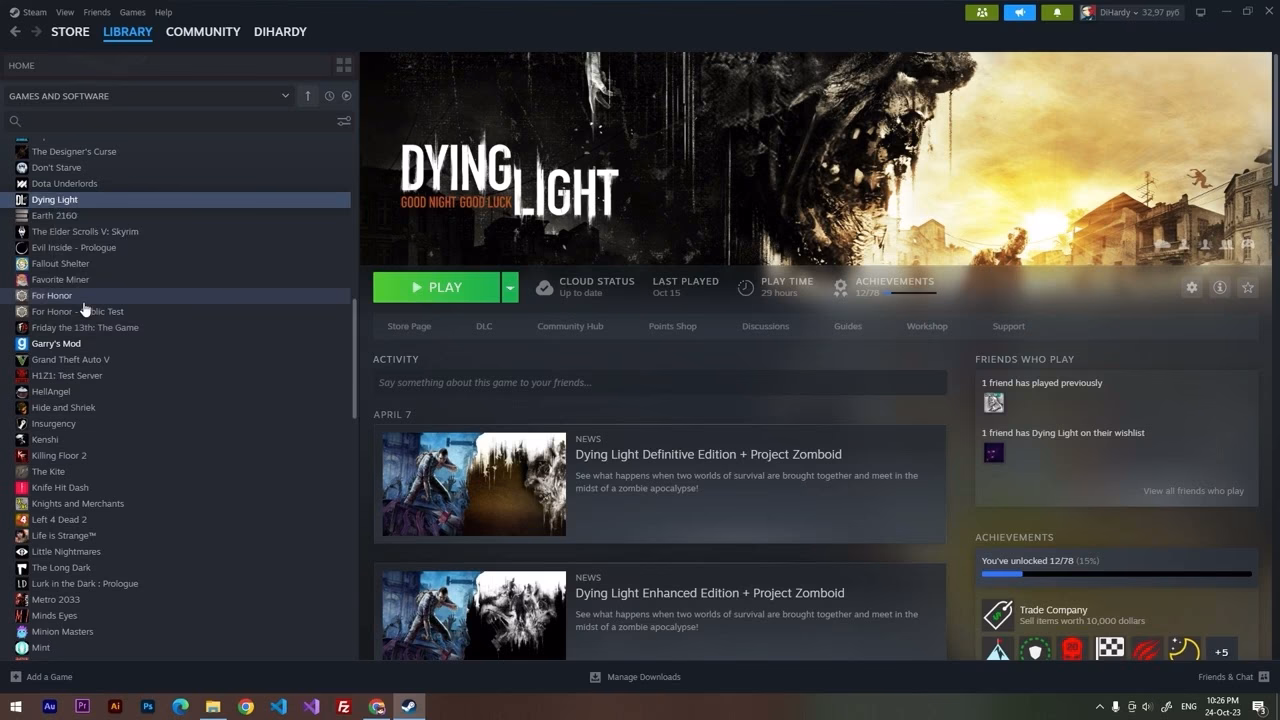Click the Trade Company achievement icon
Screen dimensions: 1280x720
[997, 614]
